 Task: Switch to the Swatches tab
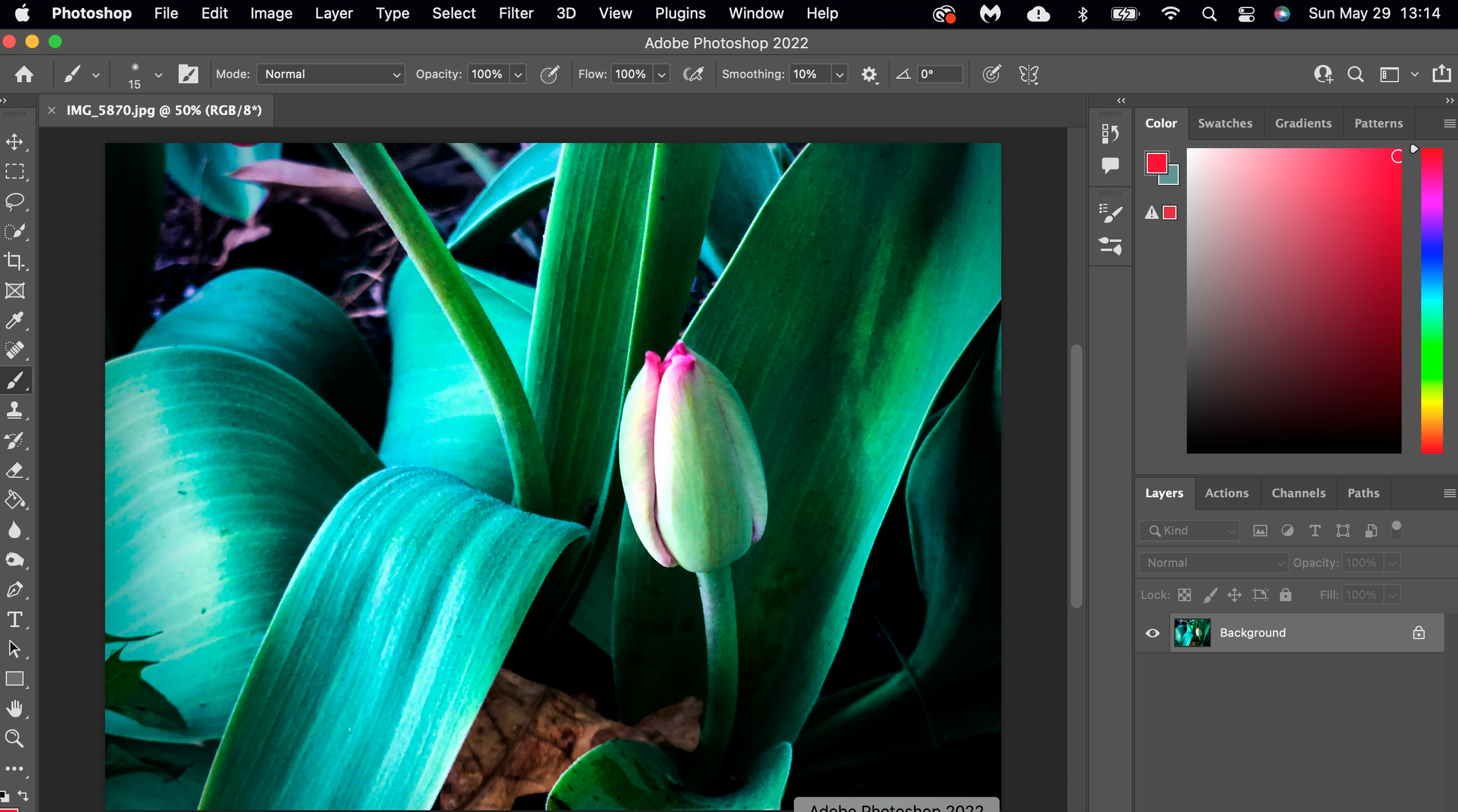click(x=1225, y=123)
